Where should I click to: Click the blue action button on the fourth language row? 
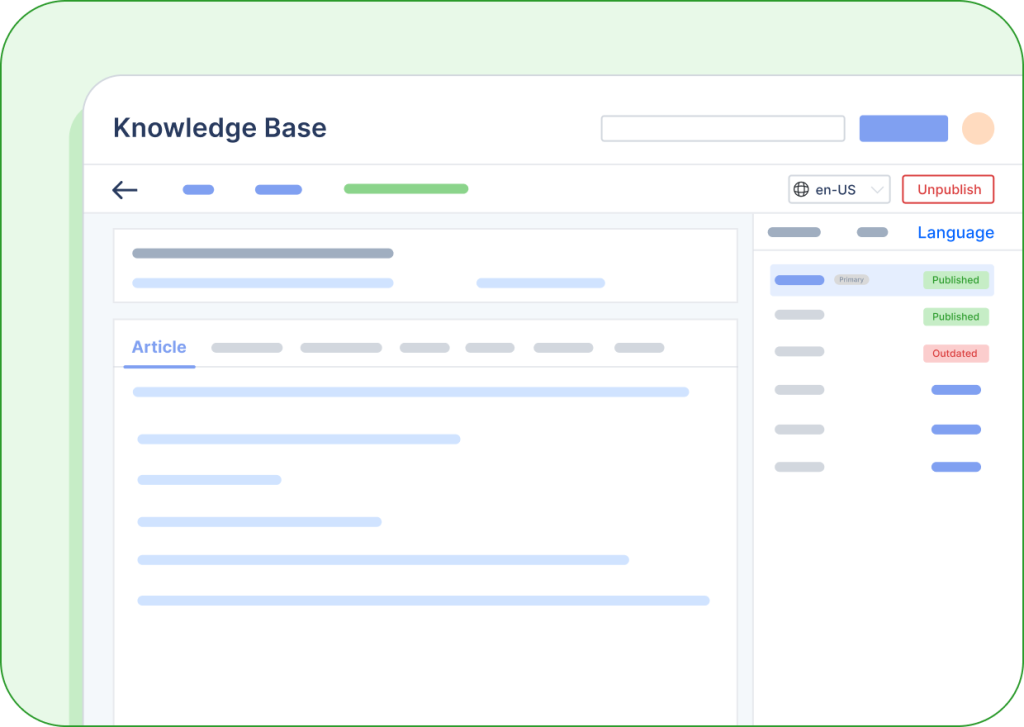pos(955,389)
